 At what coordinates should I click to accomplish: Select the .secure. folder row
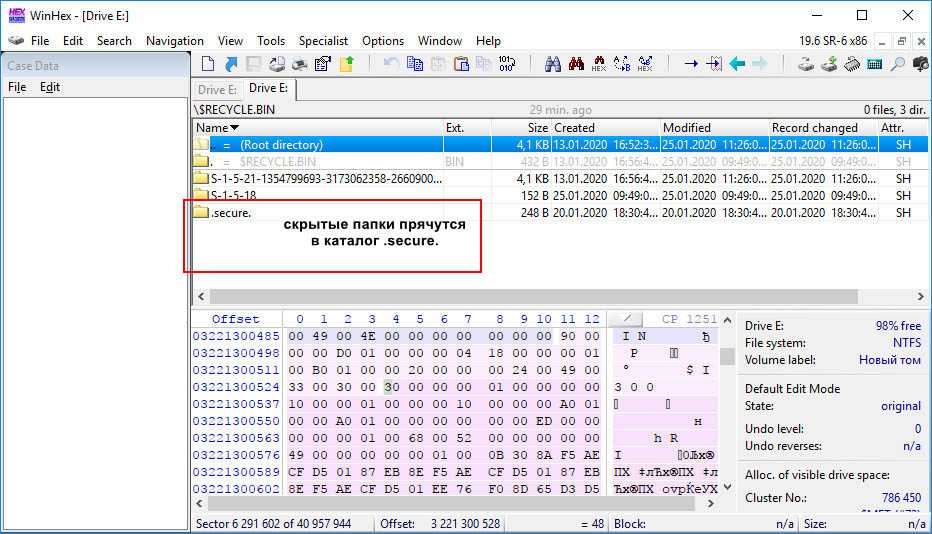pos(231,212)
